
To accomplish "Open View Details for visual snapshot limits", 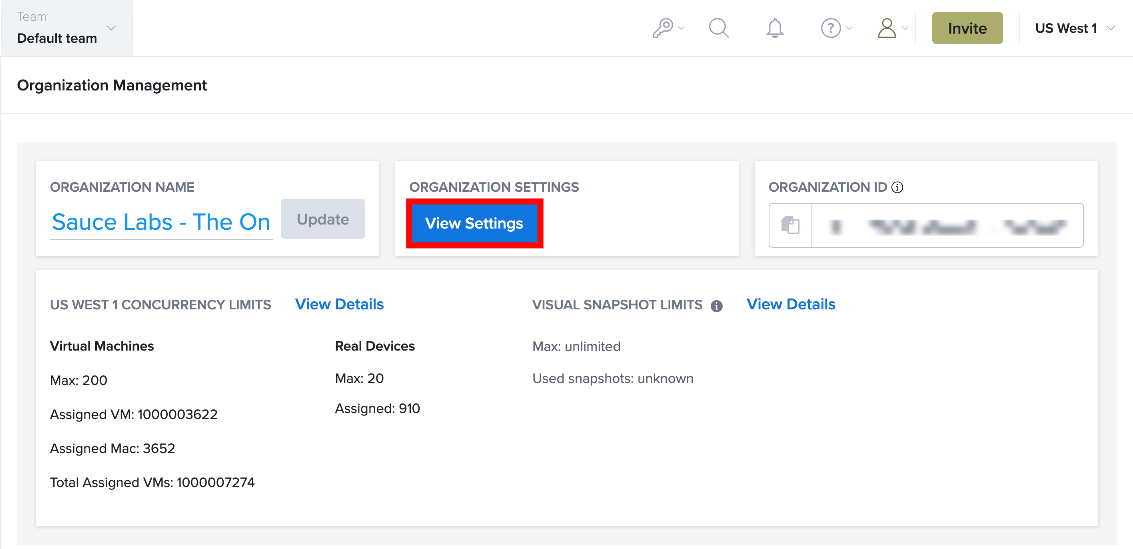I will (x=791, y=304).
